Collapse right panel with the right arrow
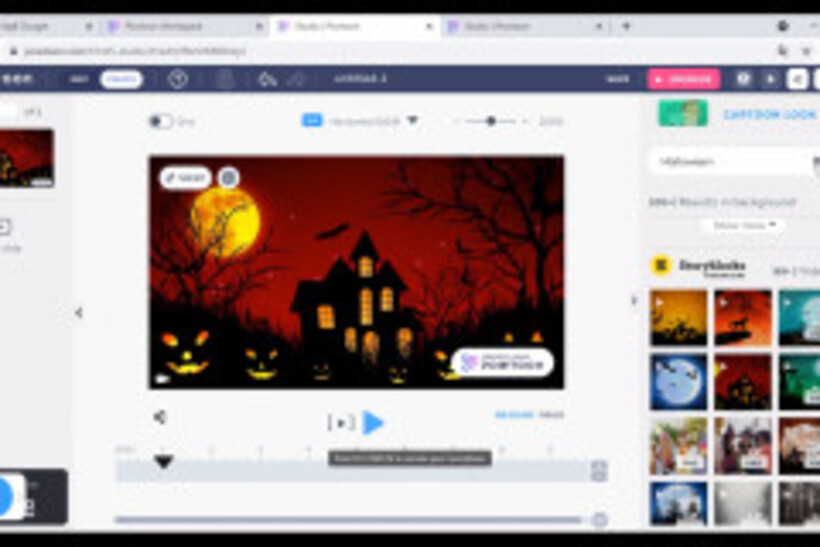This screenshot has width=820, height=547. pos(634,300)
